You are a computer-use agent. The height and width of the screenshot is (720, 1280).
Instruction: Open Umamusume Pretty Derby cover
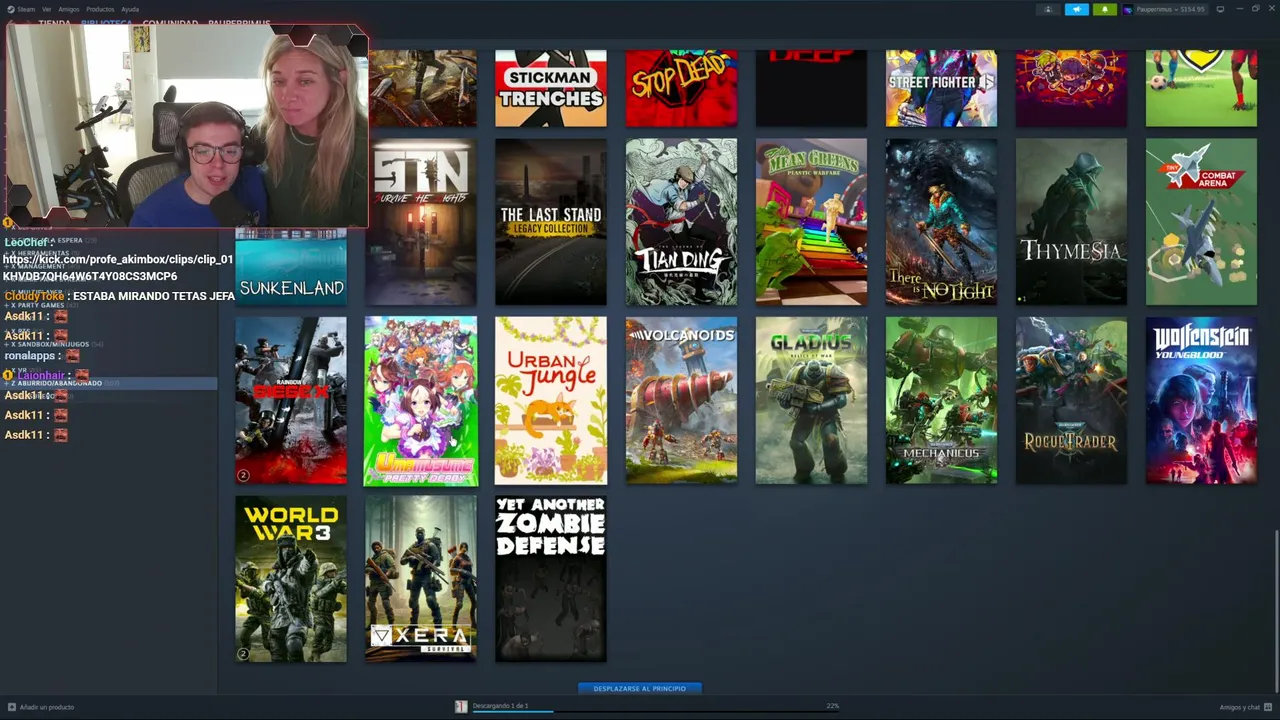(x=421, y=401)
